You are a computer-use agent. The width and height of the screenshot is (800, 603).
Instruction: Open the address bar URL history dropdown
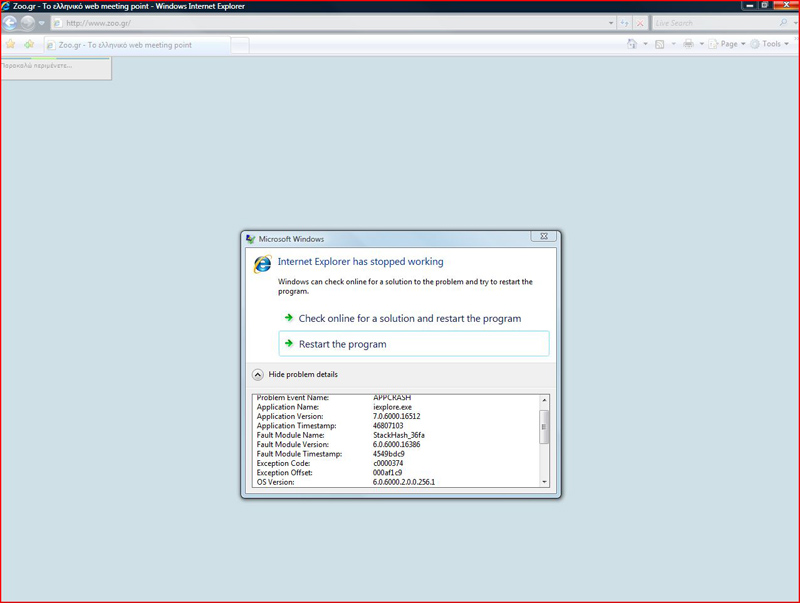coord(611,23)
